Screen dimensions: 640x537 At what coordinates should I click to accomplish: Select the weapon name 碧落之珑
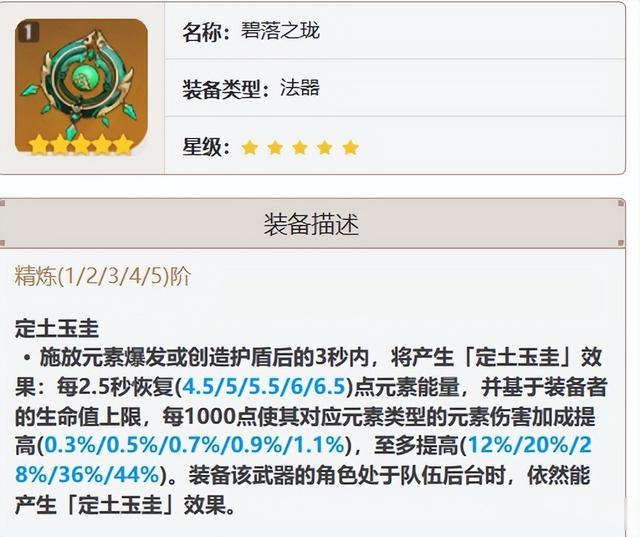point(280,31)
